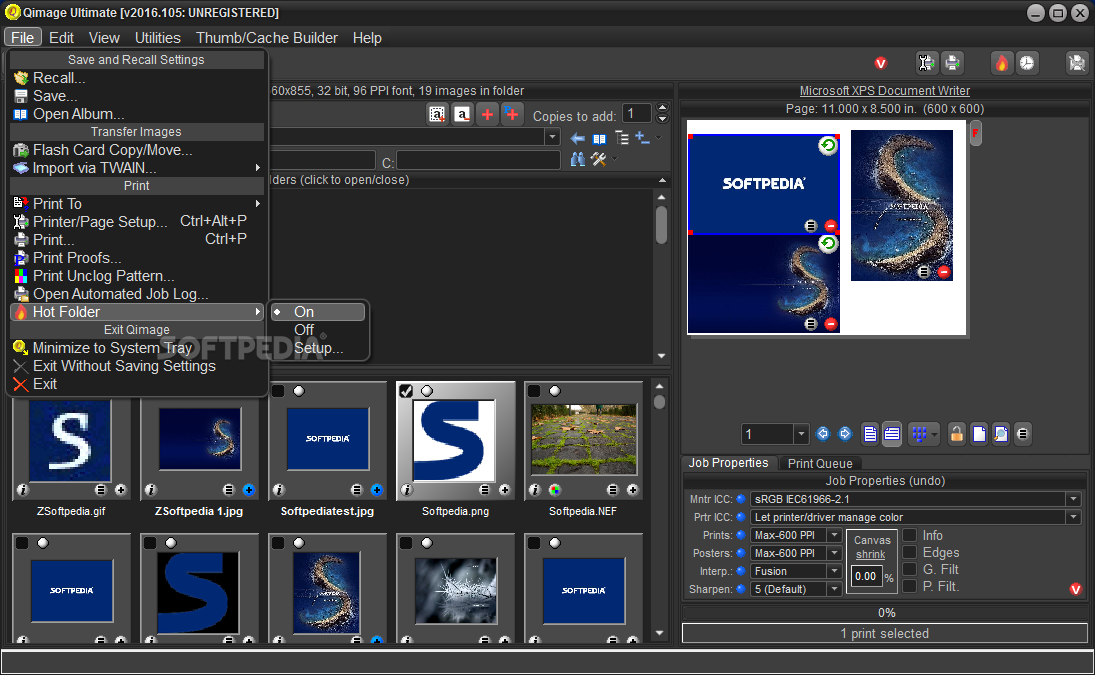This screenshot has height=675, width=1095.
Task: Click the clock icon in top toolbar
Action: click(1027, 63)
